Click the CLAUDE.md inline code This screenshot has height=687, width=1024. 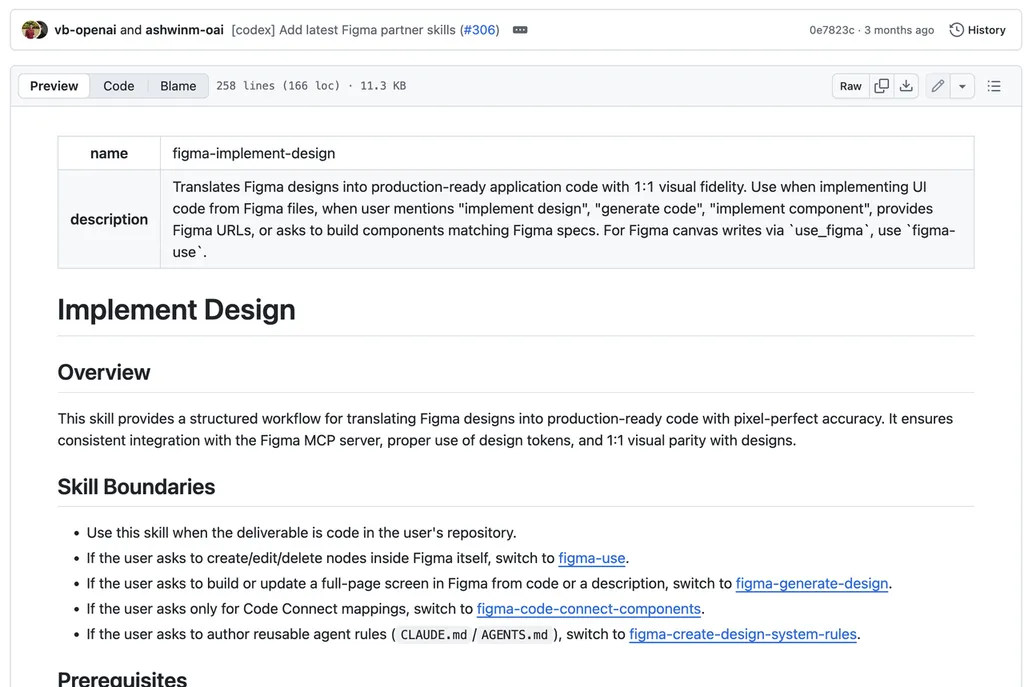[x=434, y=635]
